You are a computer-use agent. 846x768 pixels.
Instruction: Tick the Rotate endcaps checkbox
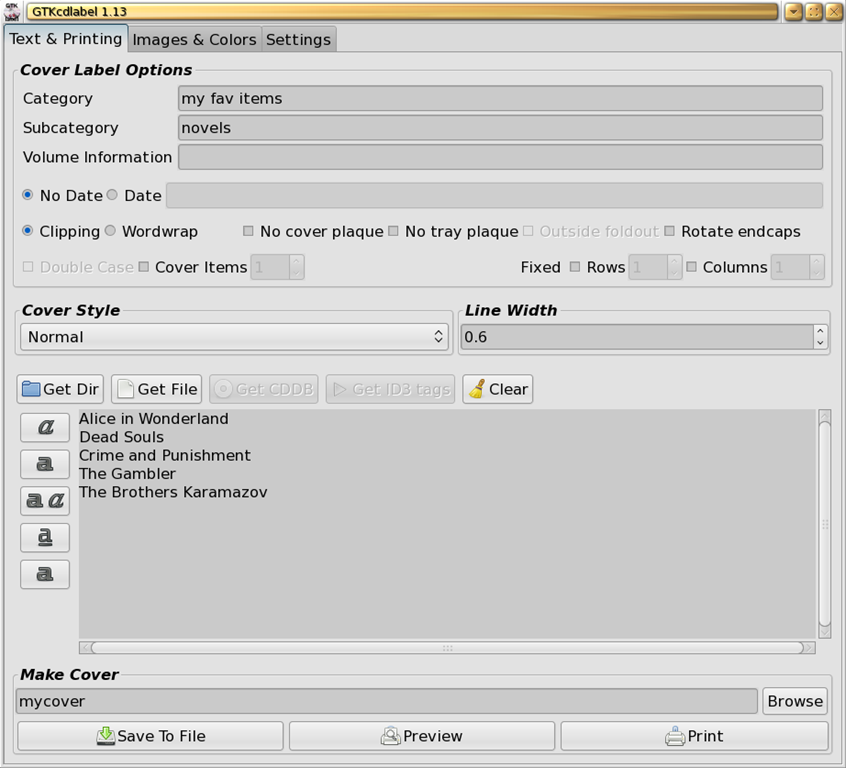670,231
